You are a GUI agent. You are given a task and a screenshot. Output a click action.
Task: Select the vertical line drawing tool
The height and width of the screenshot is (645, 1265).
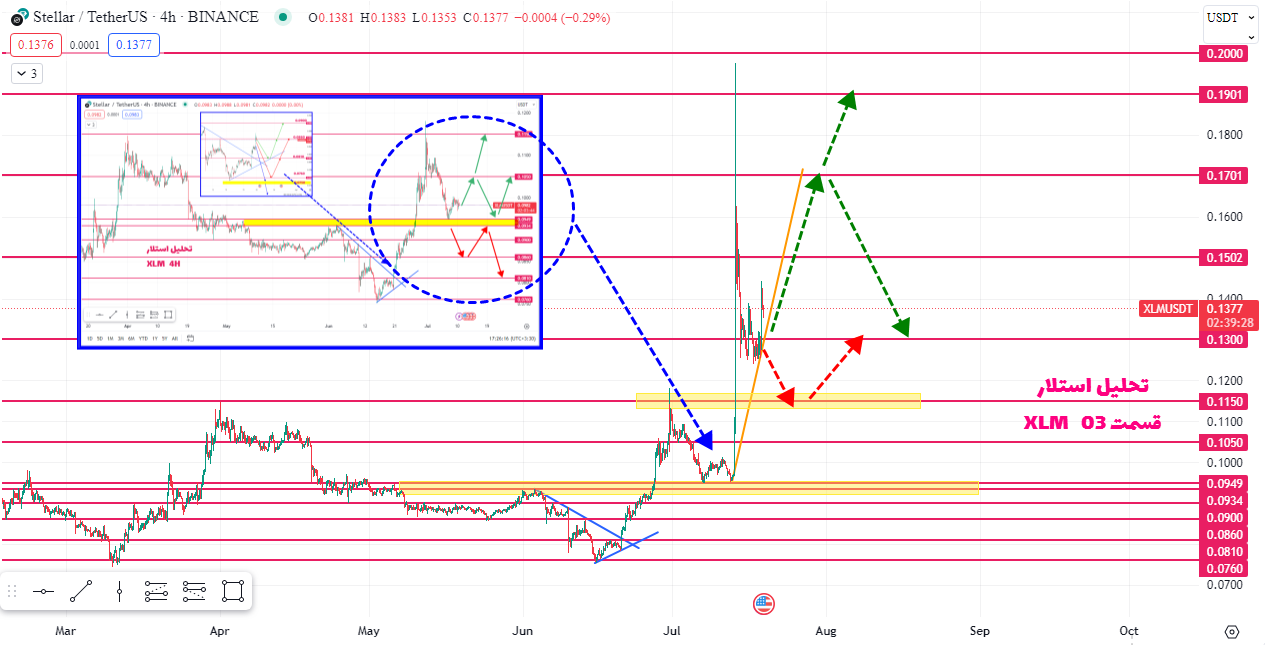point(119,591)
